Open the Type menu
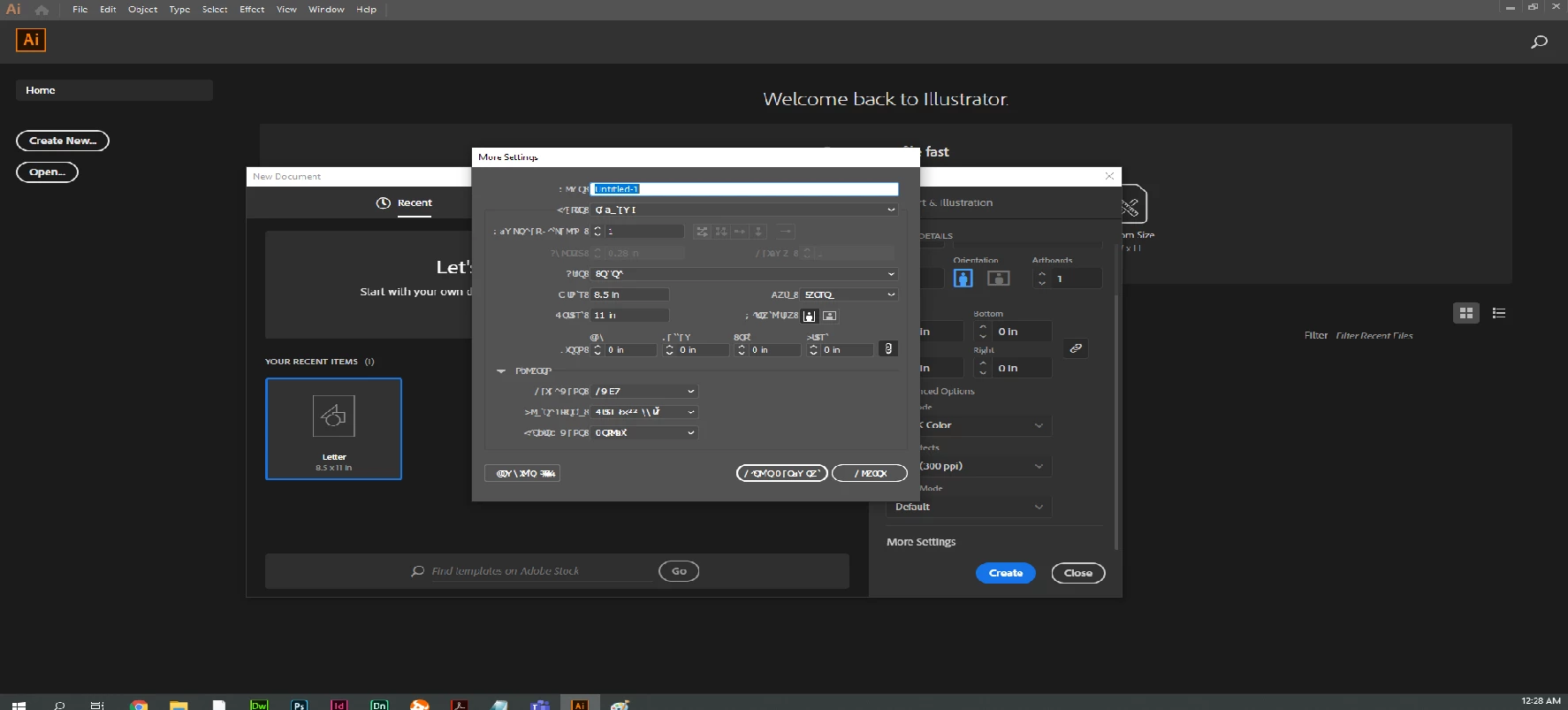Screen dimensions: 1568x710 point(179,10)
